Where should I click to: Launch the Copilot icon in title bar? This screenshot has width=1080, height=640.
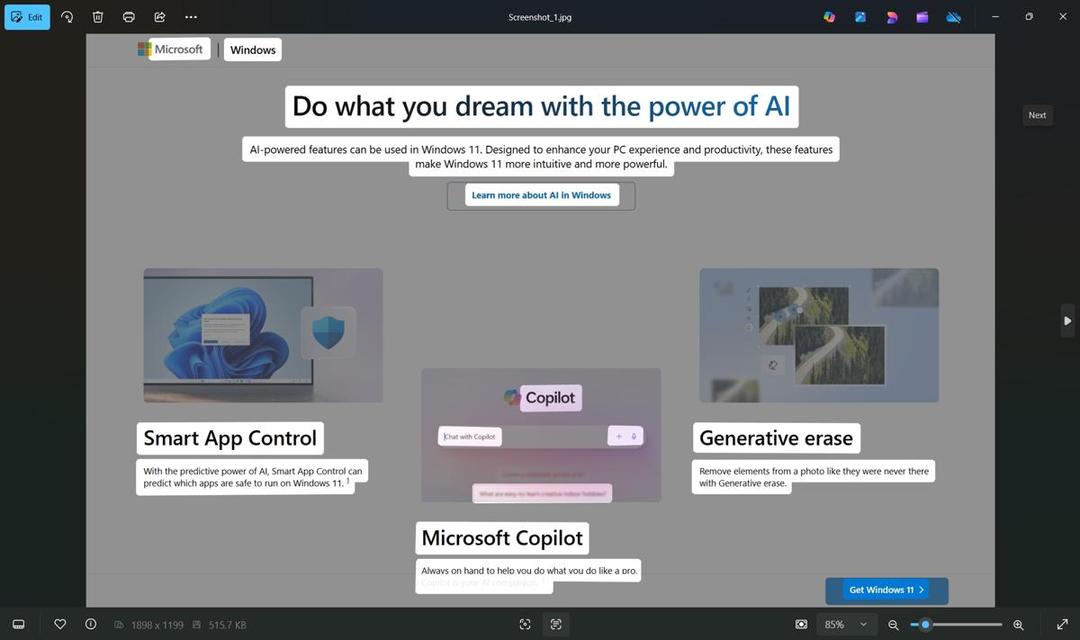829,17
